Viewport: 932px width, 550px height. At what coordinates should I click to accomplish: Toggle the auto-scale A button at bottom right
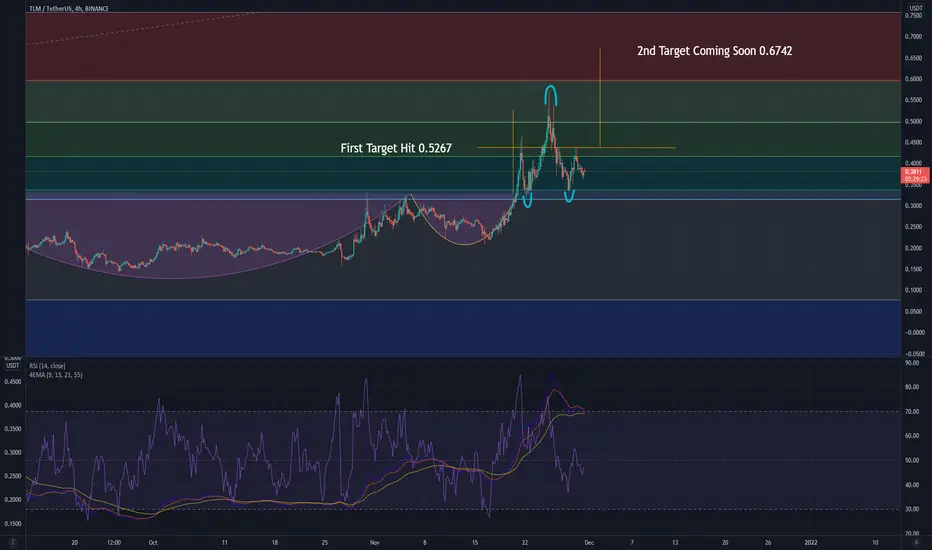916,542
